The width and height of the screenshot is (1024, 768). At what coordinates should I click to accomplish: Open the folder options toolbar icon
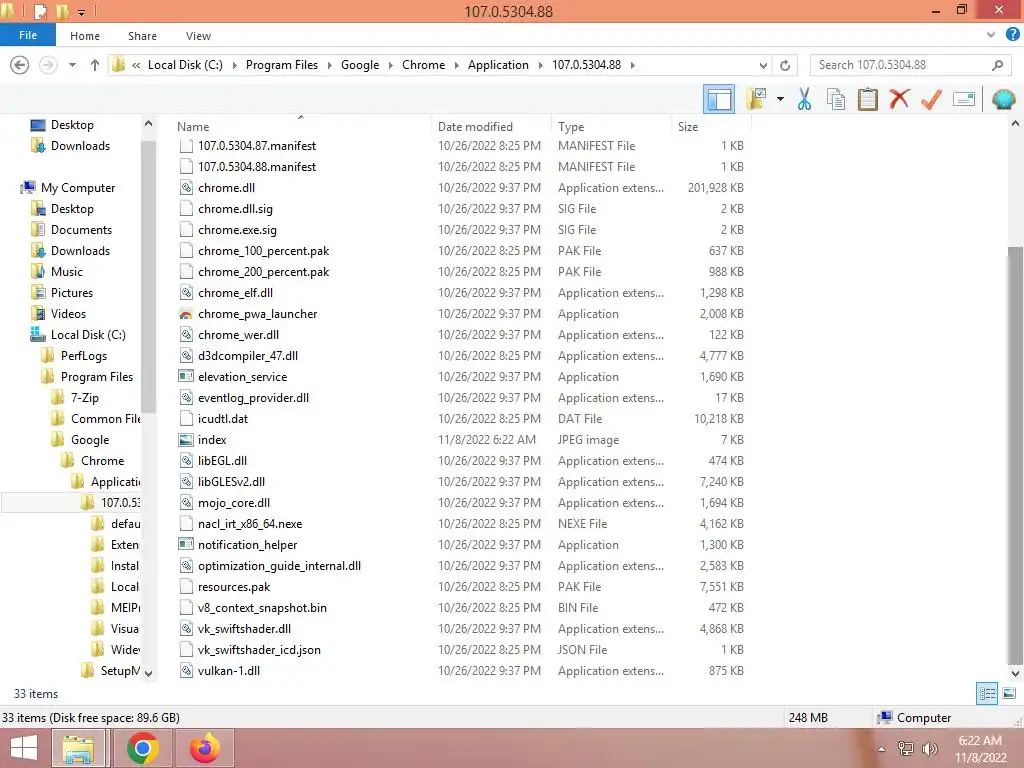point(756,99)
